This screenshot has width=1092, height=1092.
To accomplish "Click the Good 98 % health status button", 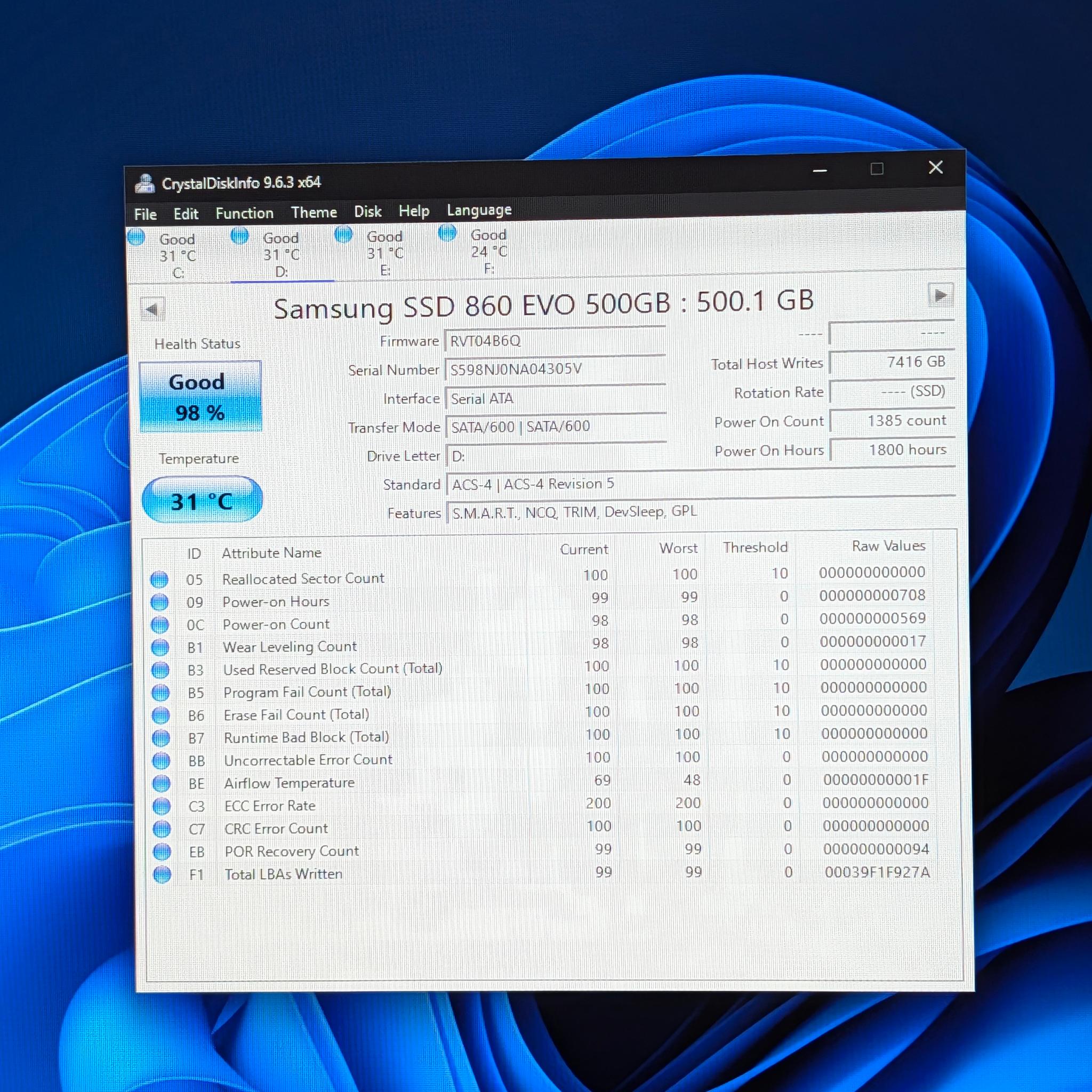I will pyautogui.click(x=200, y=397).
